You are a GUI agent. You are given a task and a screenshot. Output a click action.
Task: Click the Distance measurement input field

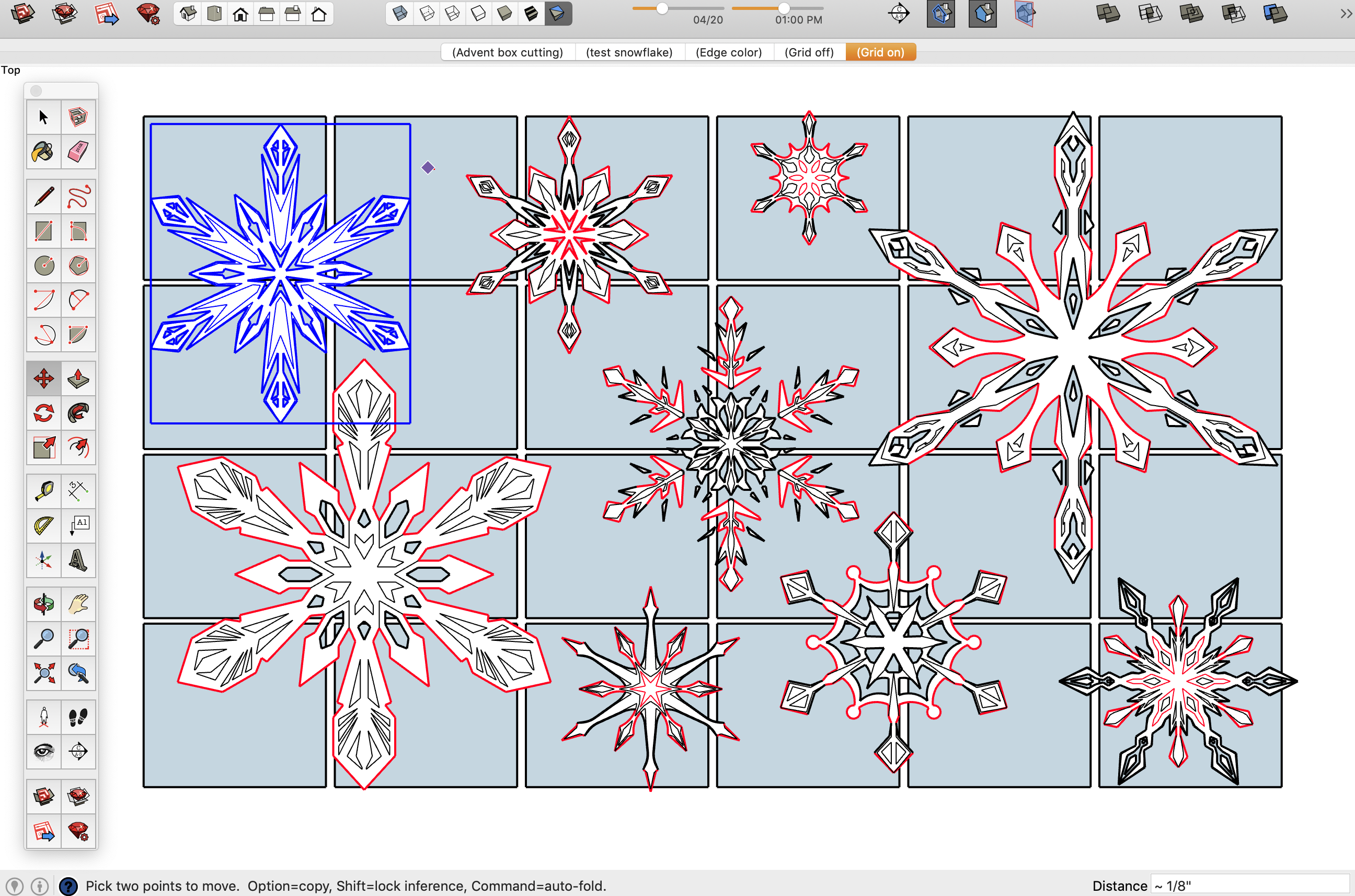coord(1249,886)
